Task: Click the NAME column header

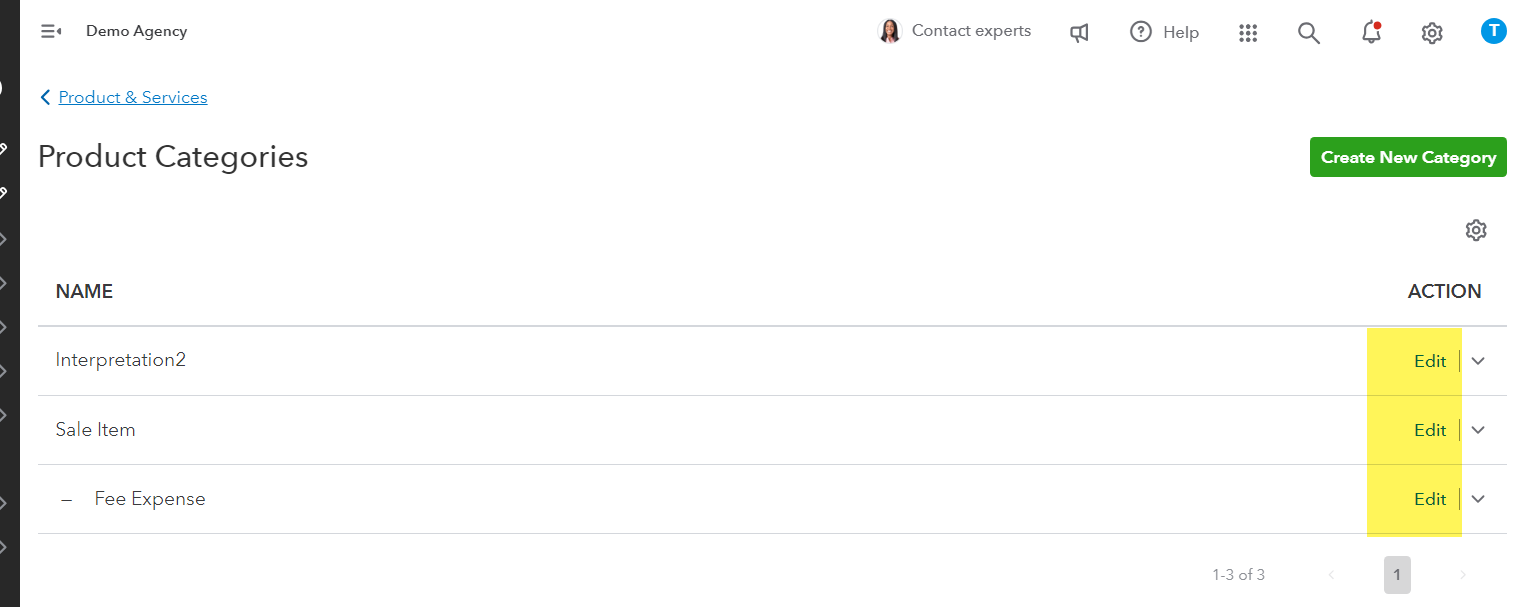Action: (84, 292)
